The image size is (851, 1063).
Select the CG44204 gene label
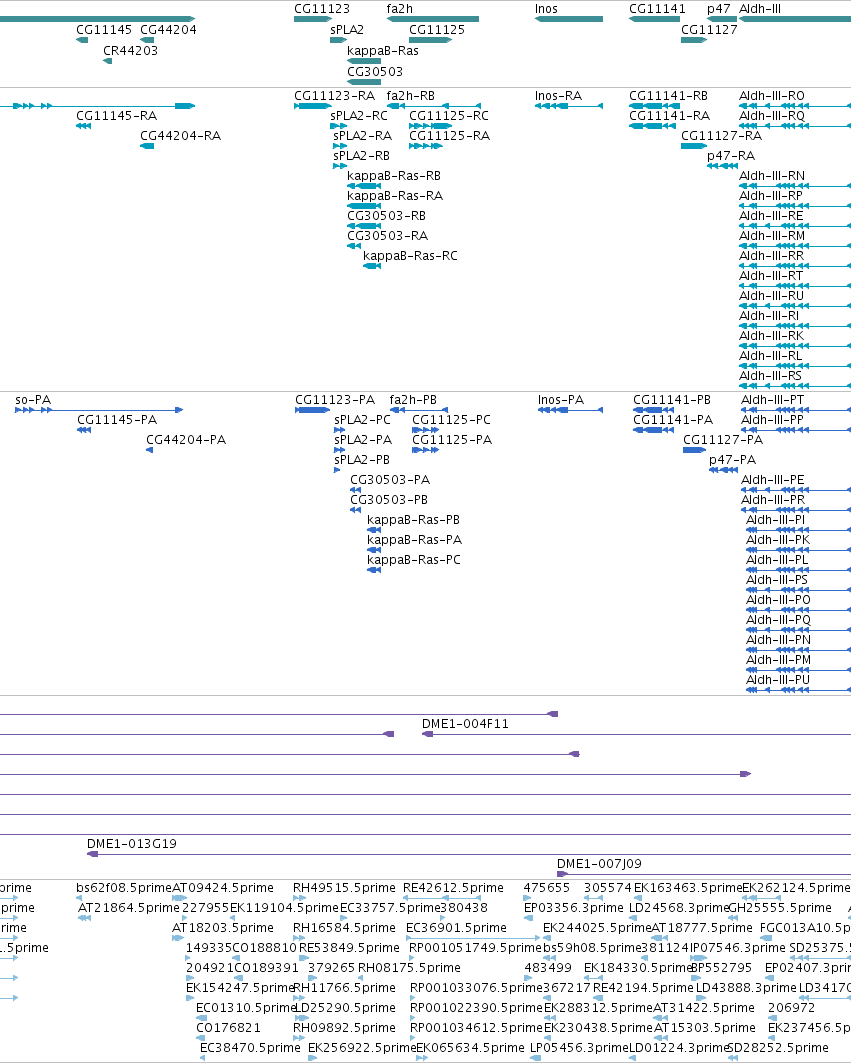point(168,30)
